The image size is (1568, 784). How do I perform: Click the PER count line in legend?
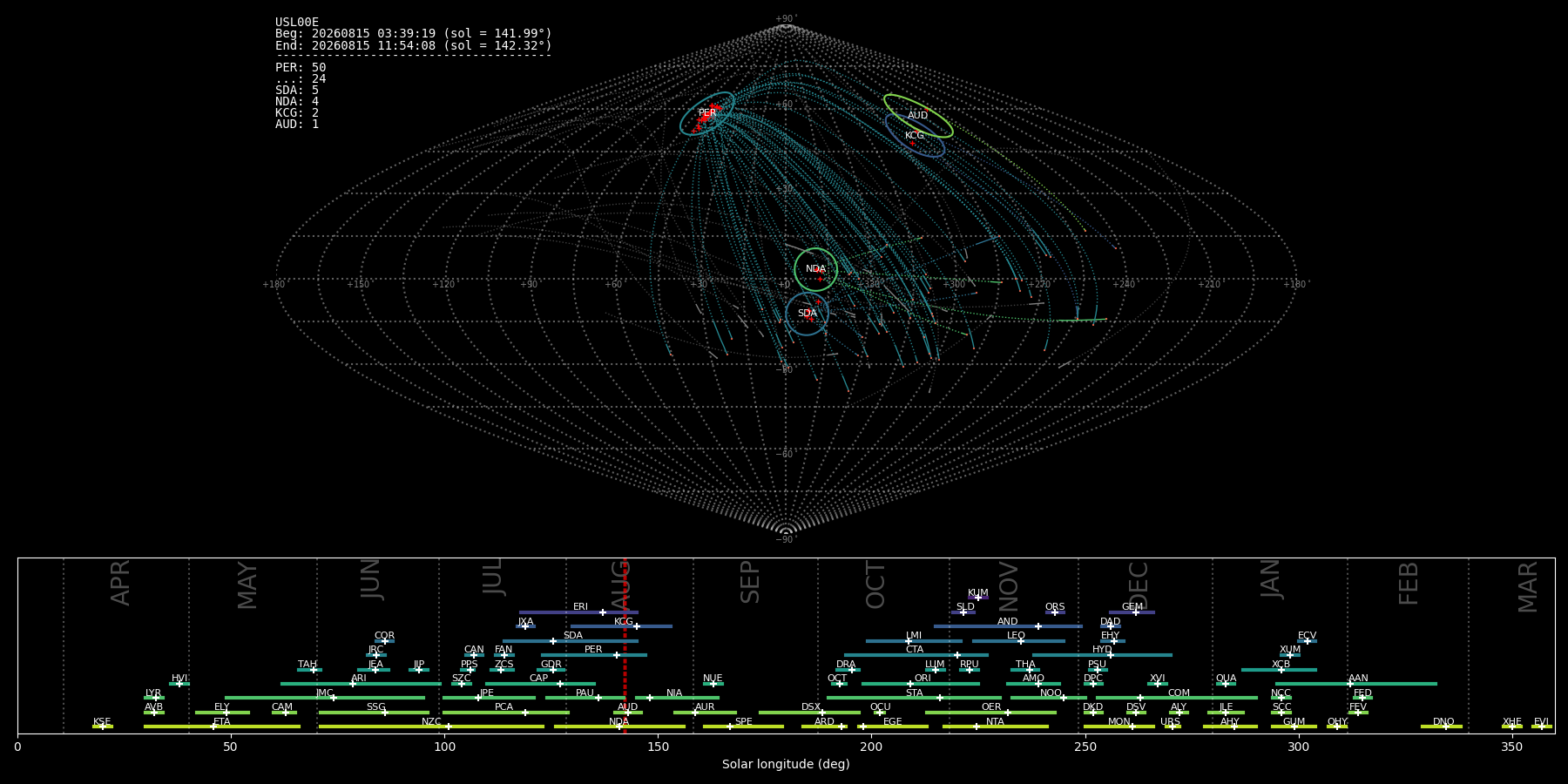point(301,68)
